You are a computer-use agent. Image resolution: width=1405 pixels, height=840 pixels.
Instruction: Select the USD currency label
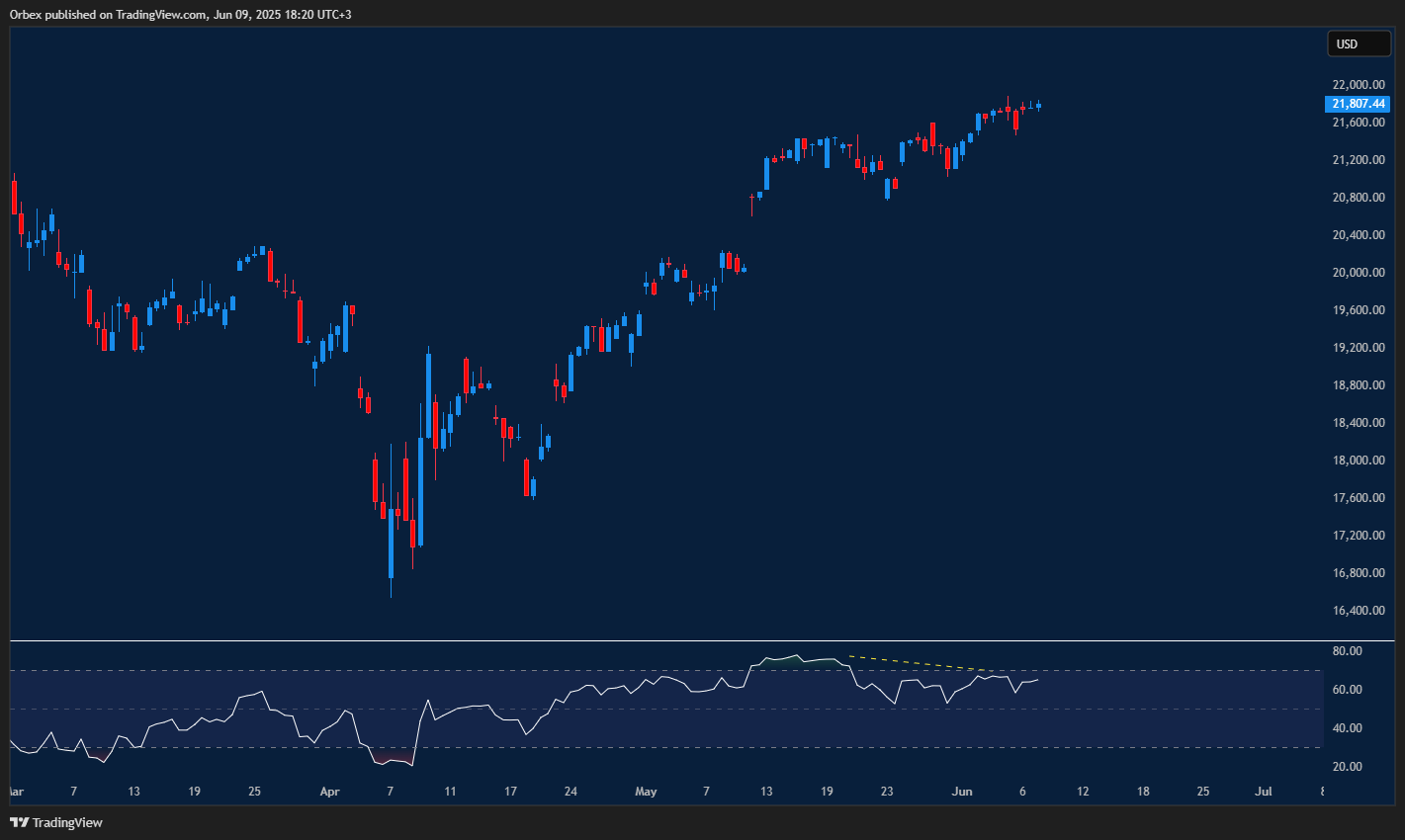point(1359,43)
